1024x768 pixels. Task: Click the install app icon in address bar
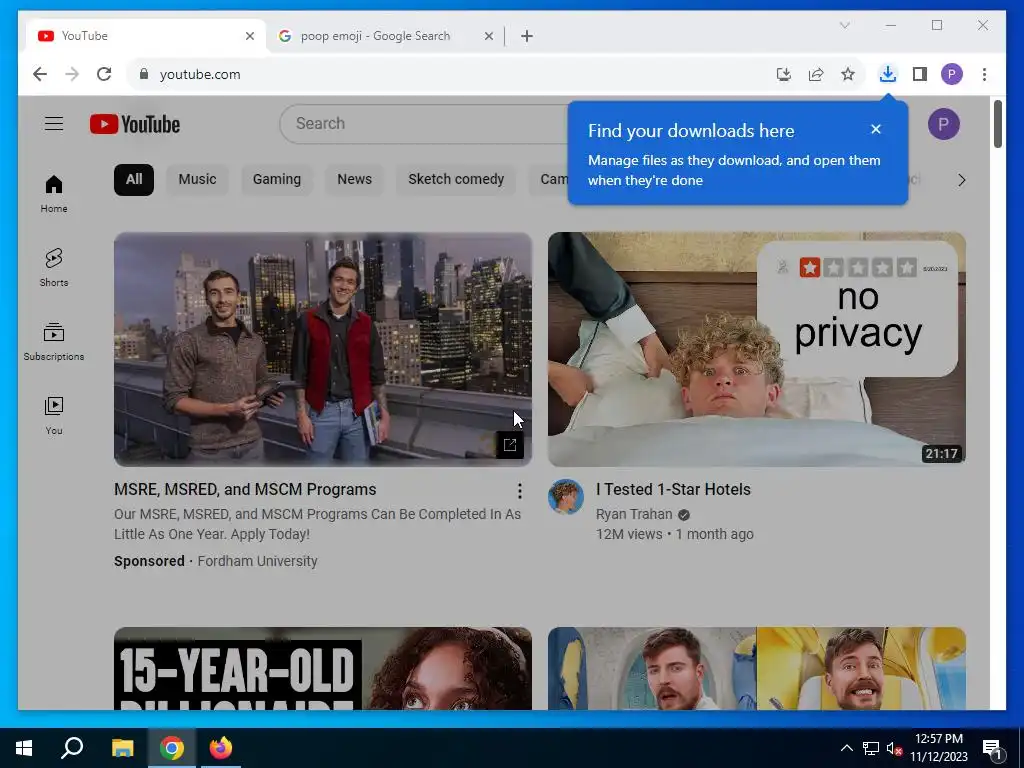tap(784, 74)
